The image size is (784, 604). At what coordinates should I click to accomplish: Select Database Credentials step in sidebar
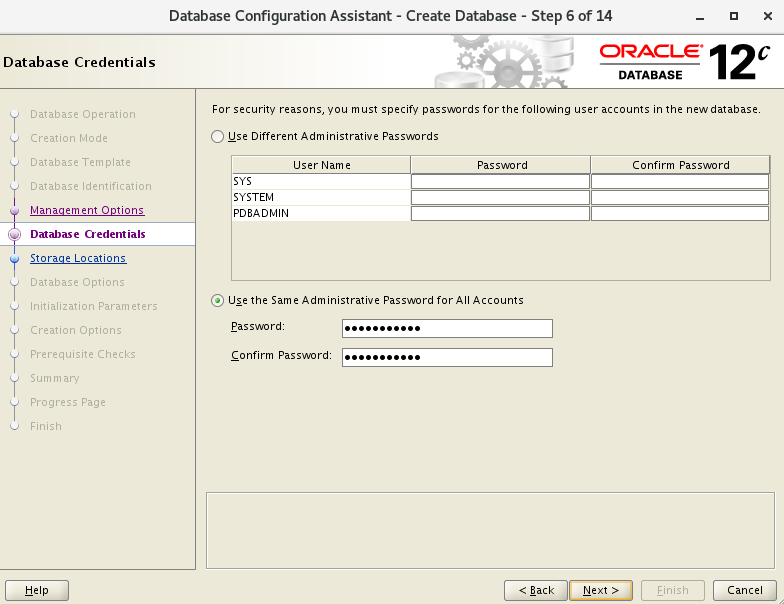88,234
